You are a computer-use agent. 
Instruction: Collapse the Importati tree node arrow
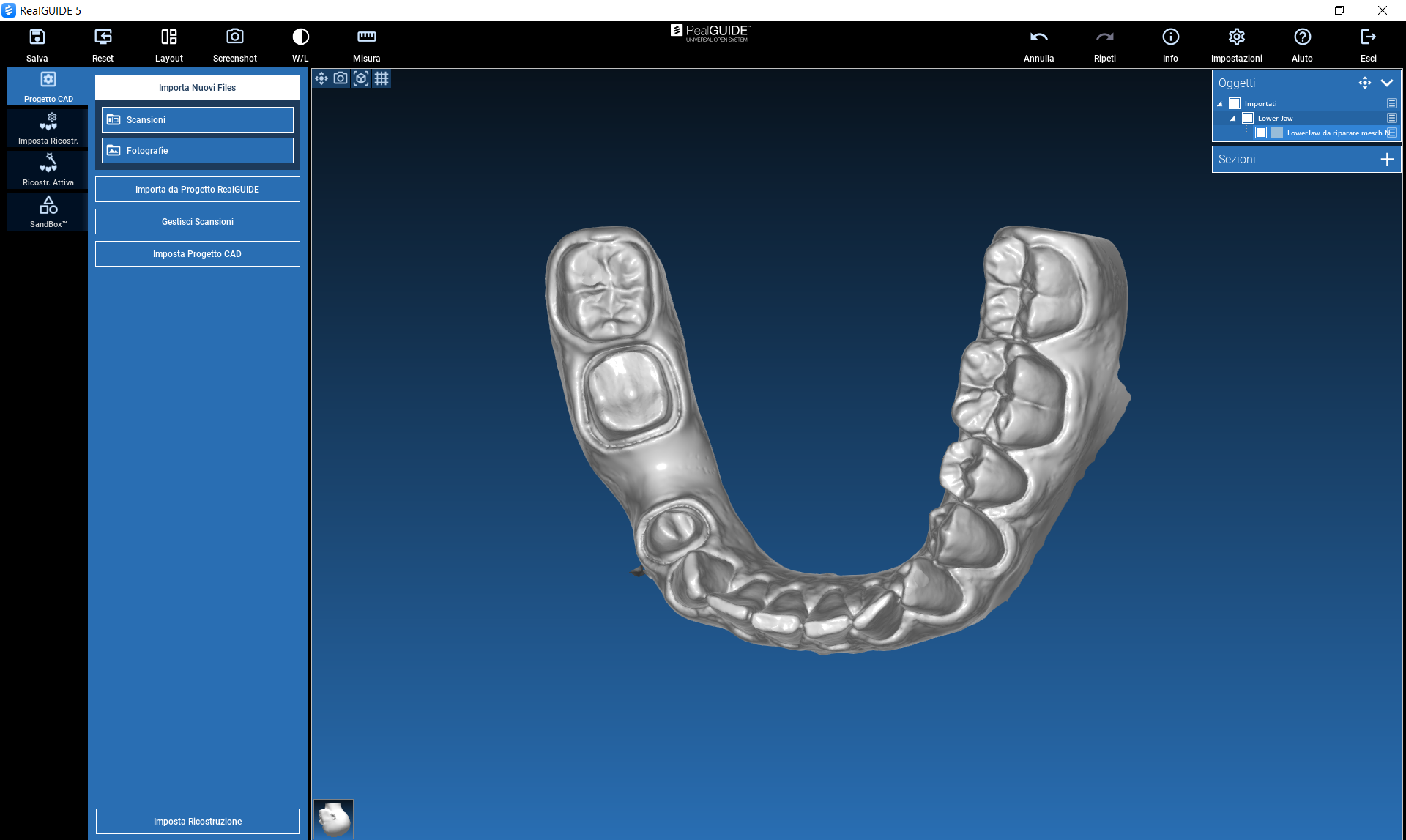coord(1220,104)
